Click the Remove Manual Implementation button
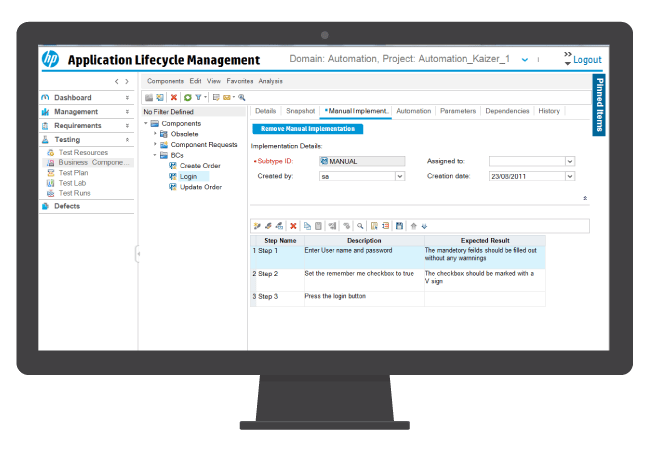650x450 pixels. click(308, 129)
